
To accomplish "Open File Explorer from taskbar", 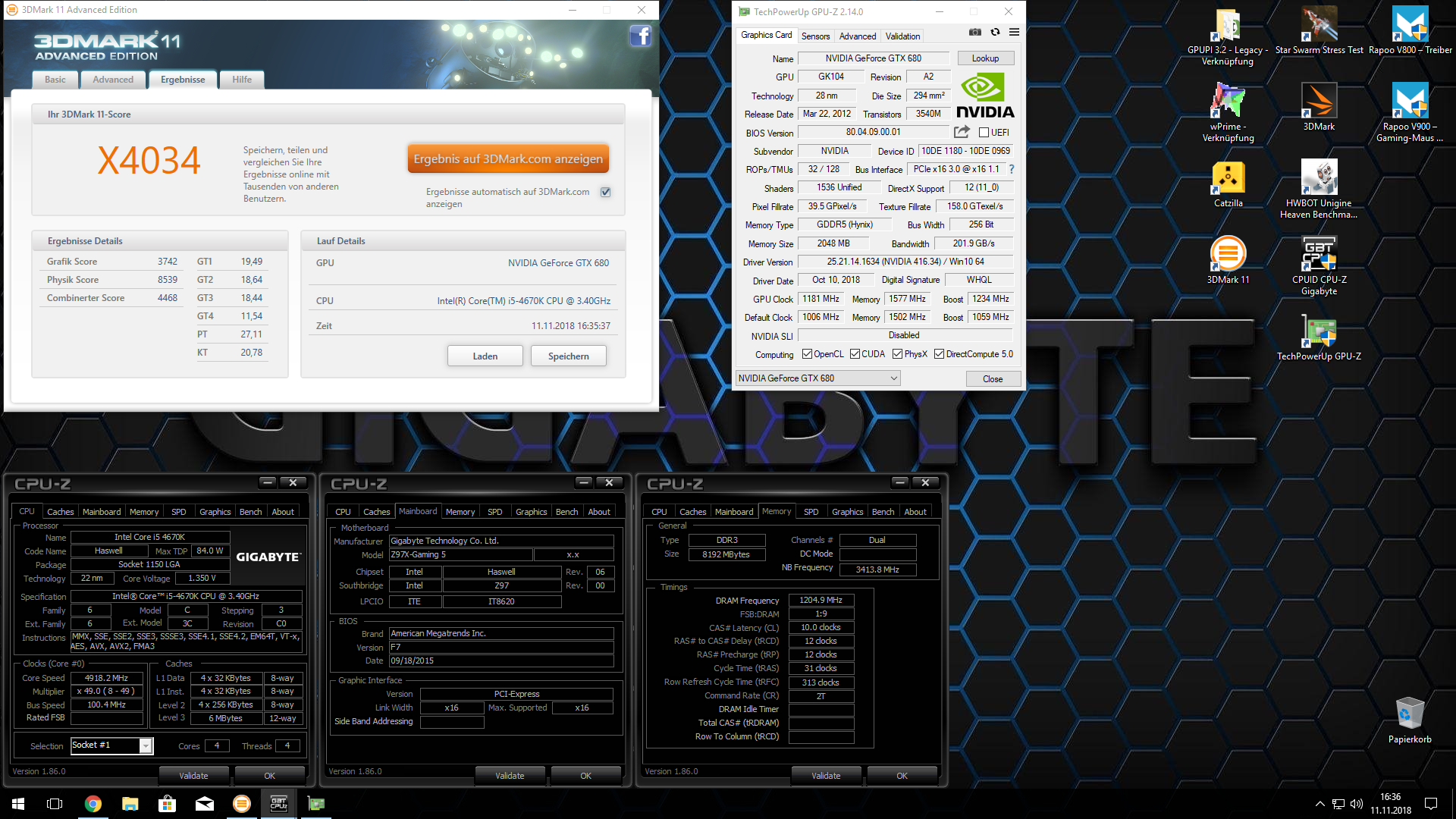I will pyautogui.click(x=130, y=804).
